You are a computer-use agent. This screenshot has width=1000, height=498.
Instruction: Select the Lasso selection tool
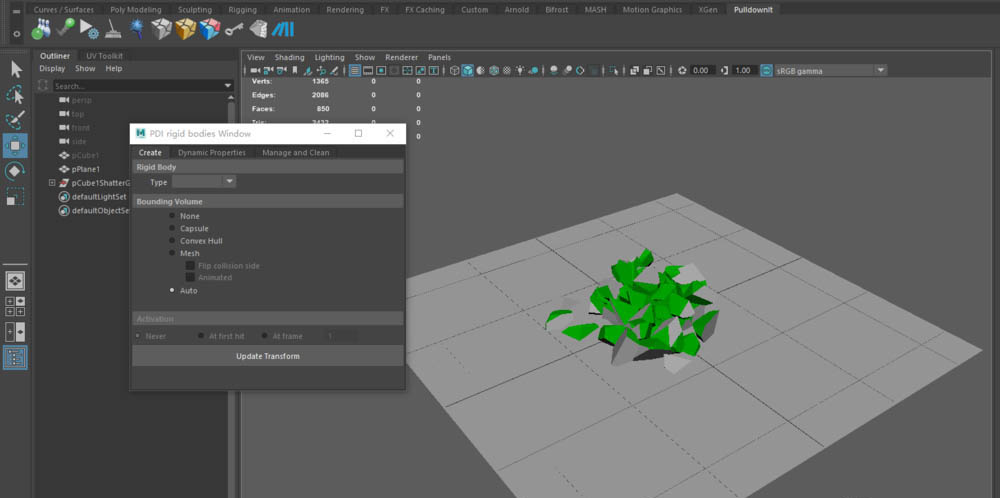(15, 95)
